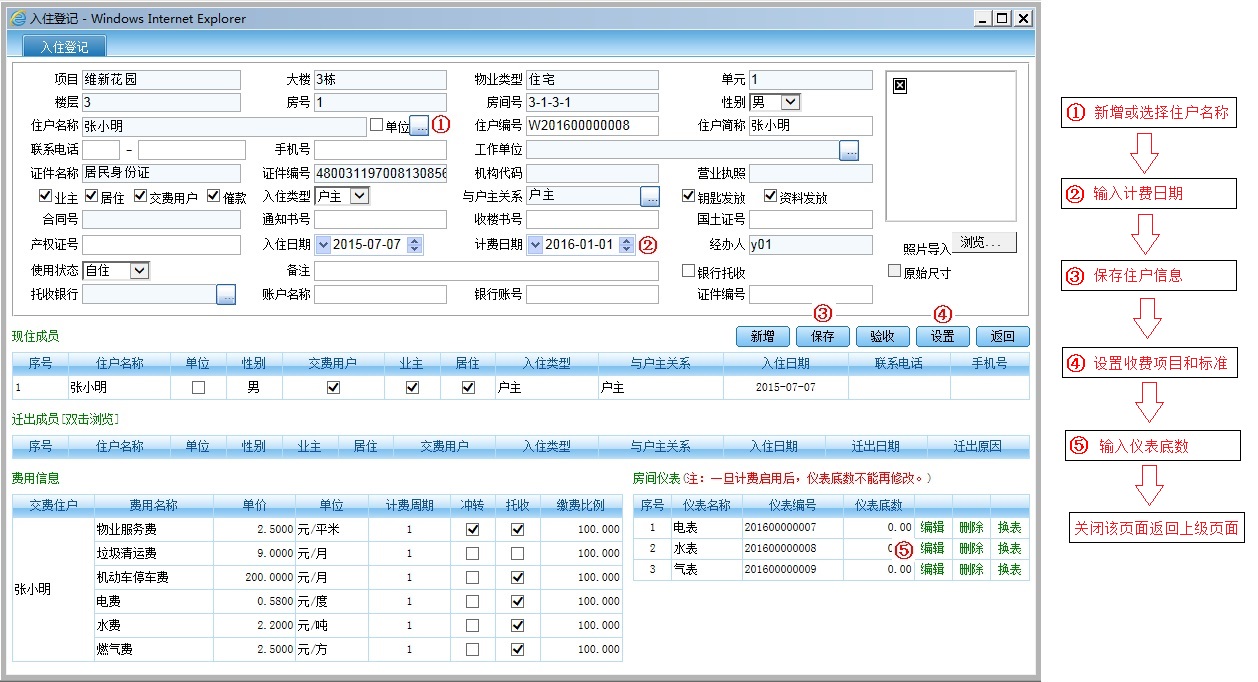1258x682 pixels.
Task: Click 编辑 link for 电表 row
Action: 932,527
